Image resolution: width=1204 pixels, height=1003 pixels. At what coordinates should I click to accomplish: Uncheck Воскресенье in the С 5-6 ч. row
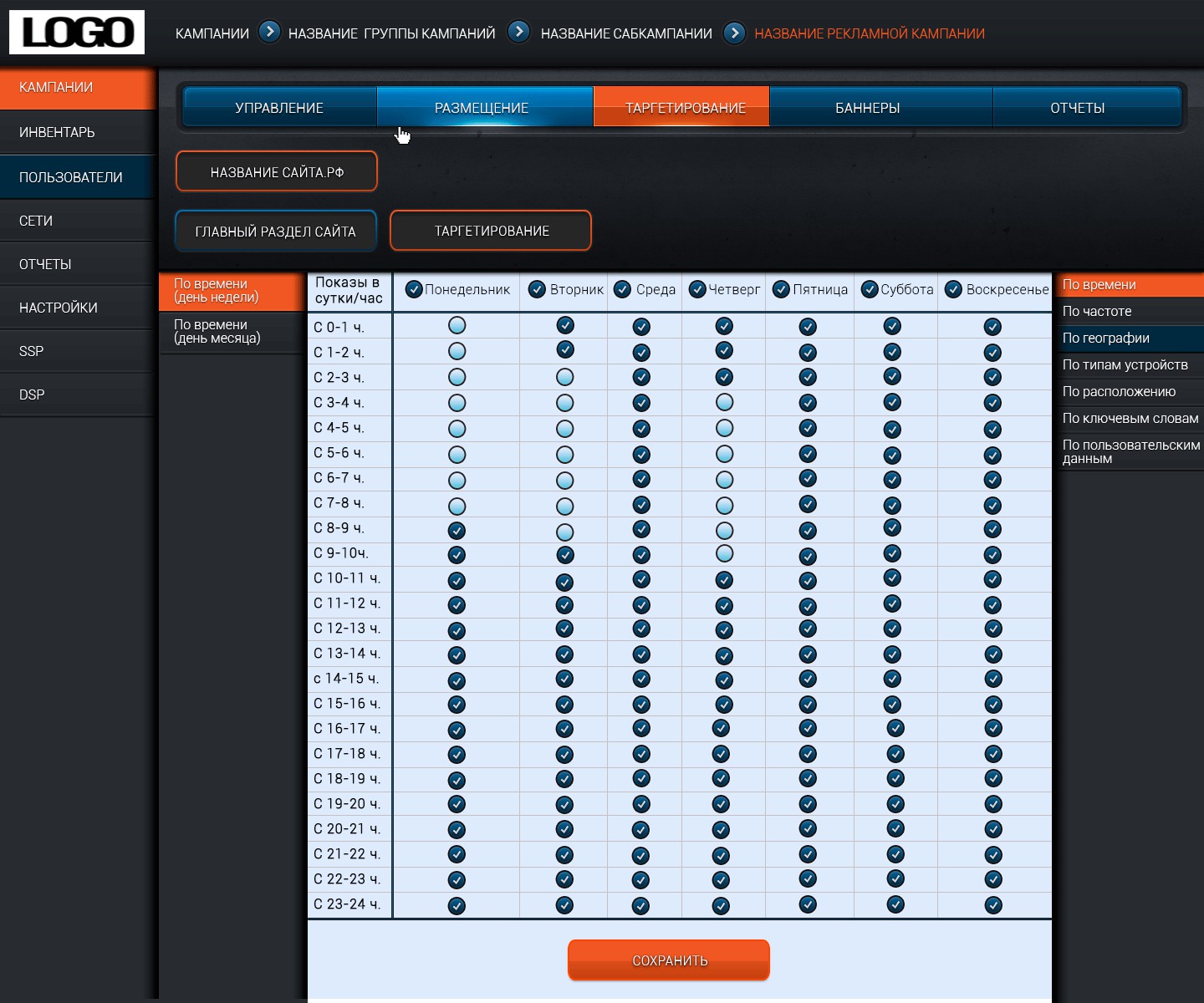(992, 456)
